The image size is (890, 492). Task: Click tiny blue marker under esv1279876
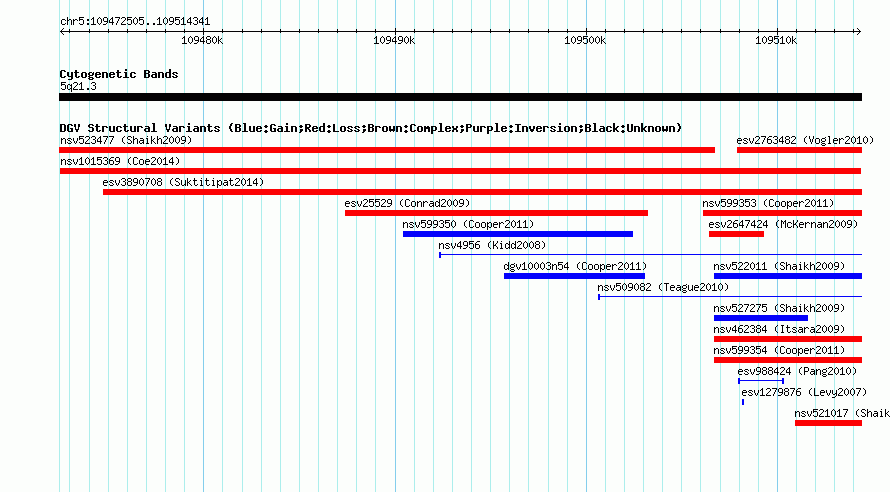(x=743, y=402)
